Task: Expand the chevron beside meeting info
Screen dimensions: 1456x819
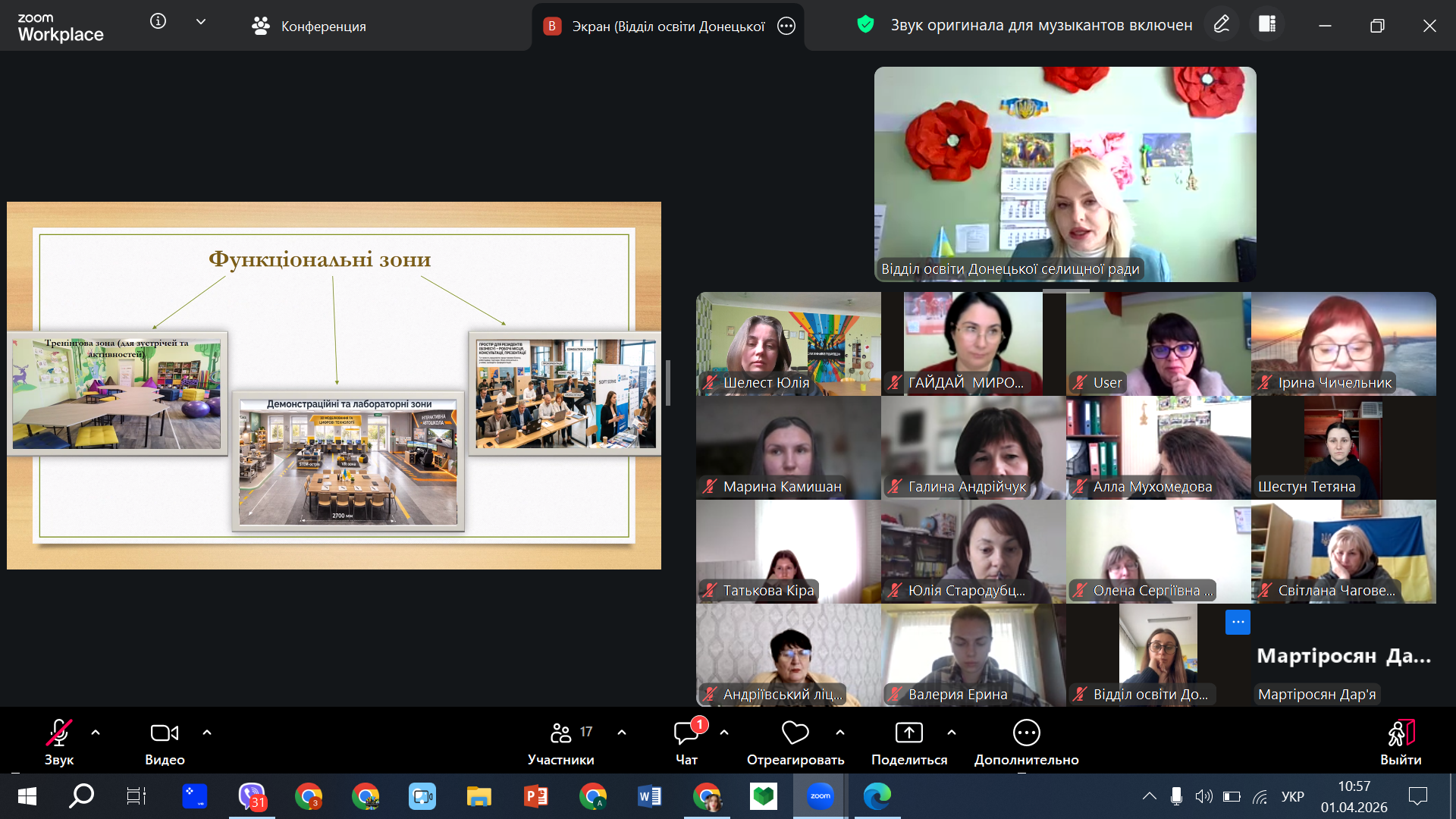Action: coord(201,22)
